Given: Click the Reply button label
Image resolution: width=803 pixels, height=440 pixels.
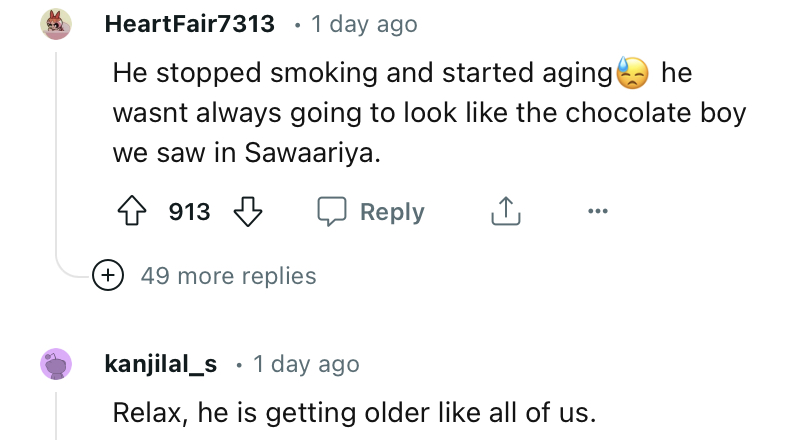Looking at the screenshot, I should coord(392,212).
